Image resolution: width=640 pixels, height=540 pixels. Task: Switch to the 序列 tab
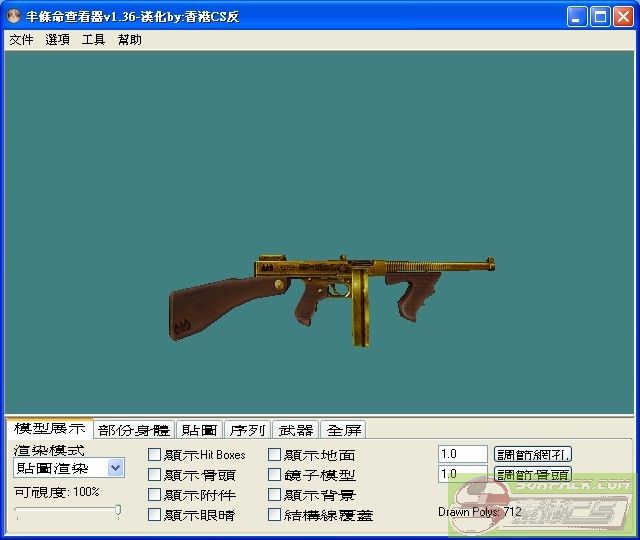(247, 430)
